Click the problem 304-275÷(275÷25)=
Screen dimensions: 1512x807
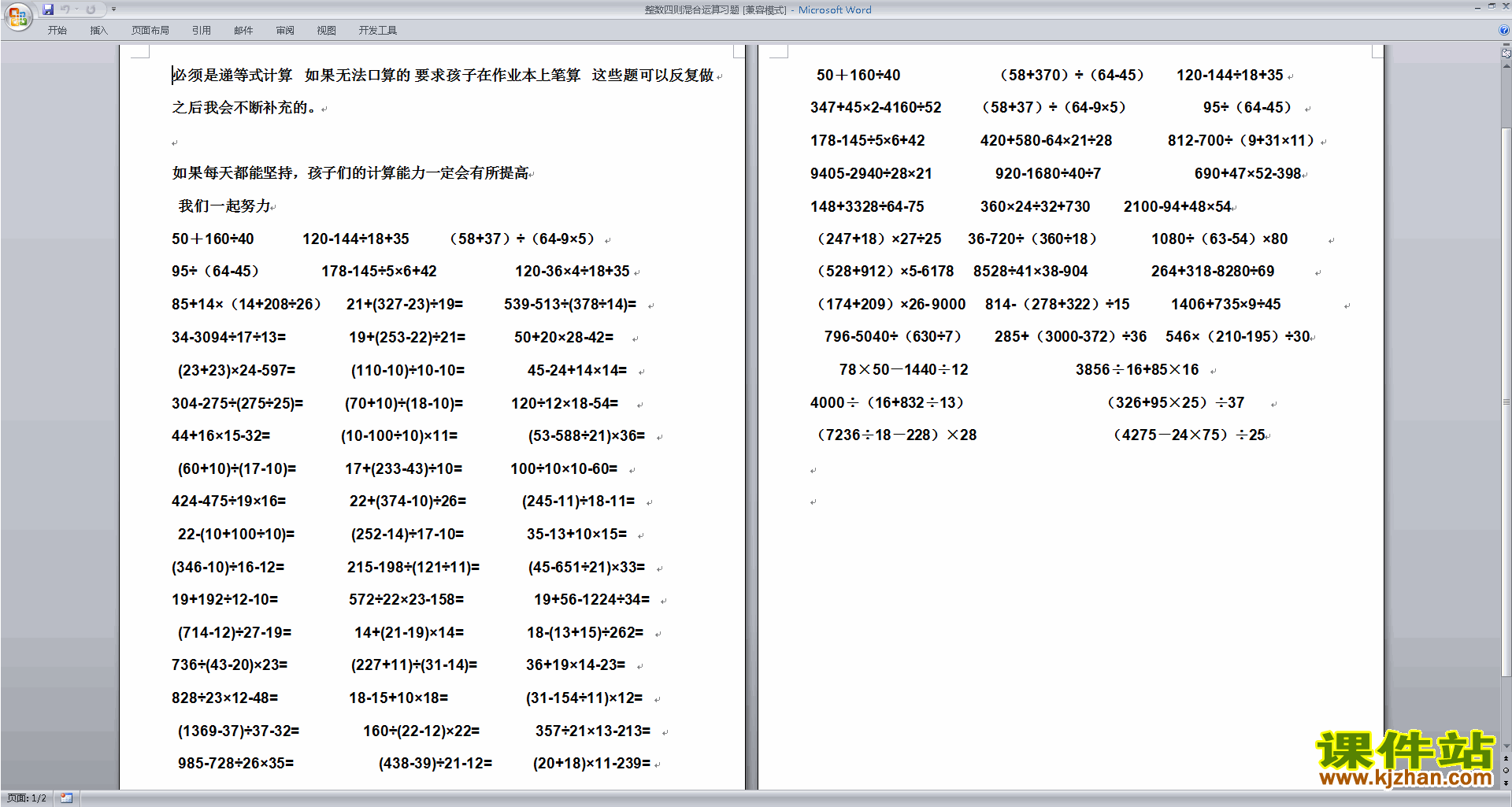pyautogui.click(x=238, y=403)
